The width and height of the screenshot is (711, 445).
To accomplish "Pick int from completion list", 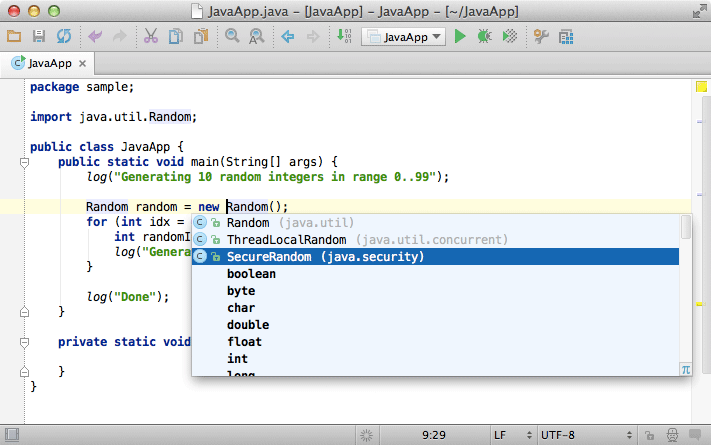I will point(435,359).
